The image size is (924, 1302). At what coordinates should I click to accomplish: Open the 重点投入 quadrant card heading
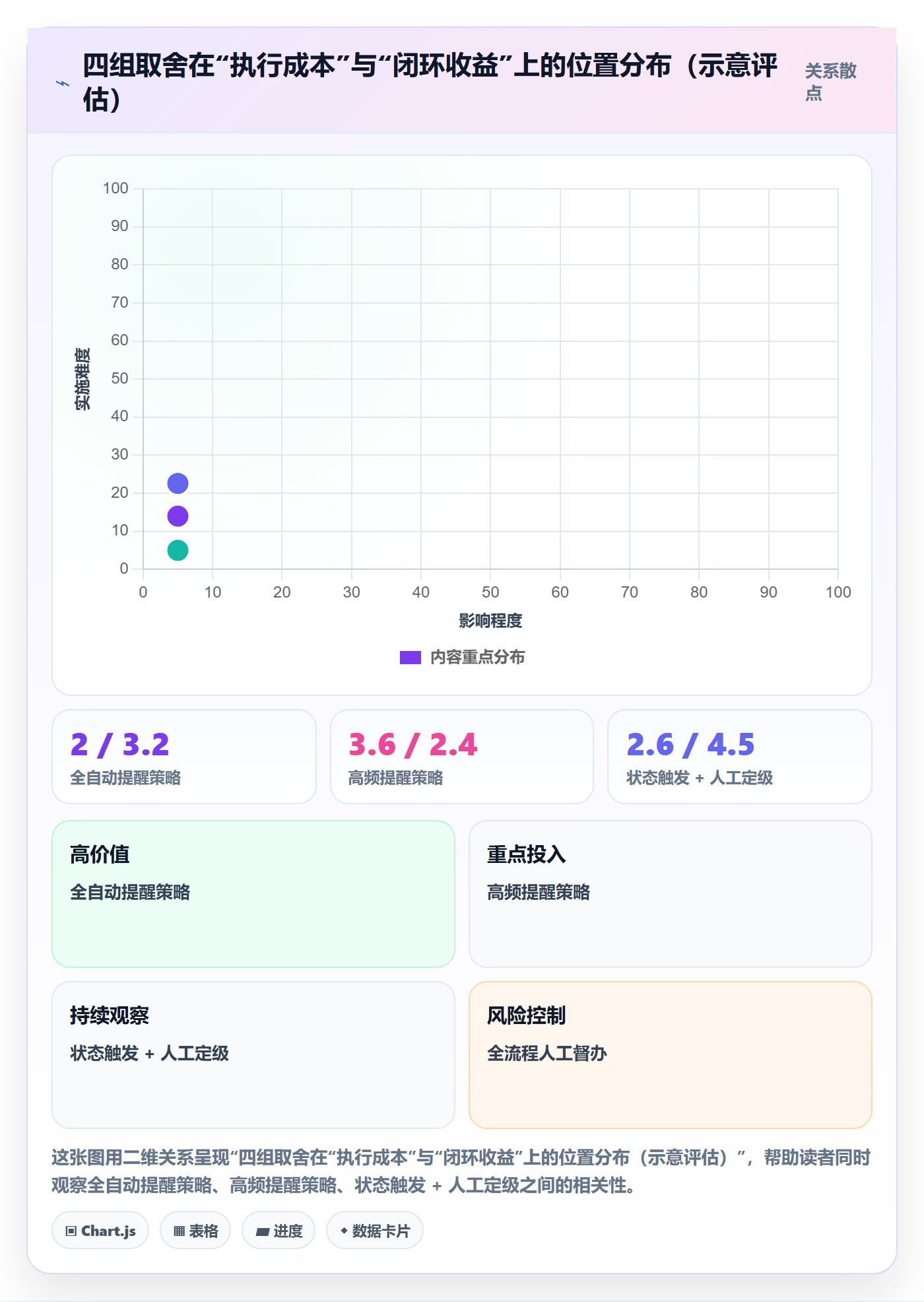point(526,854)
